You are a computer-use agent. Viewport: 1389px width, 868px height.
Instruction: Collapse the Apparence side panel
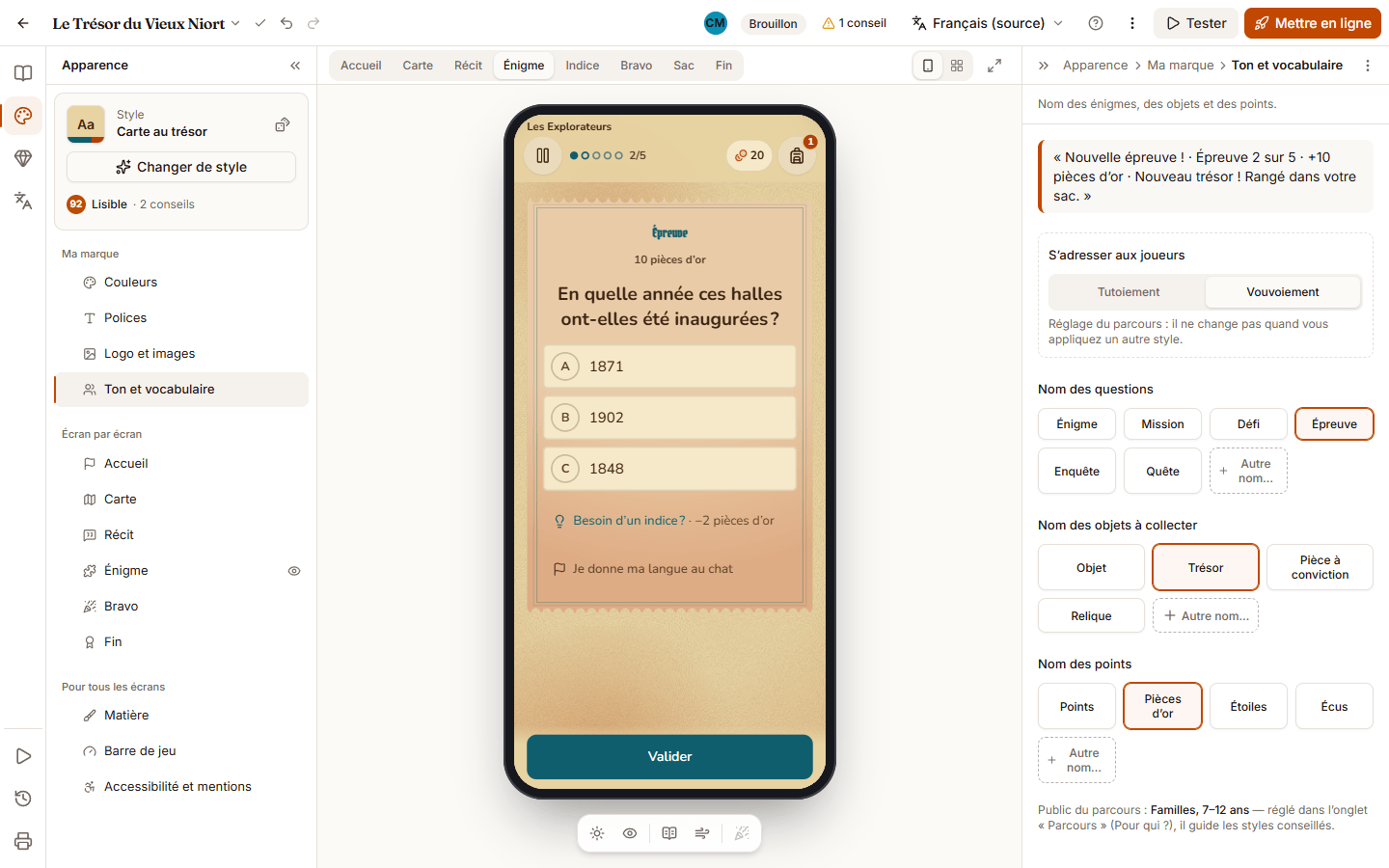point(295,66)
